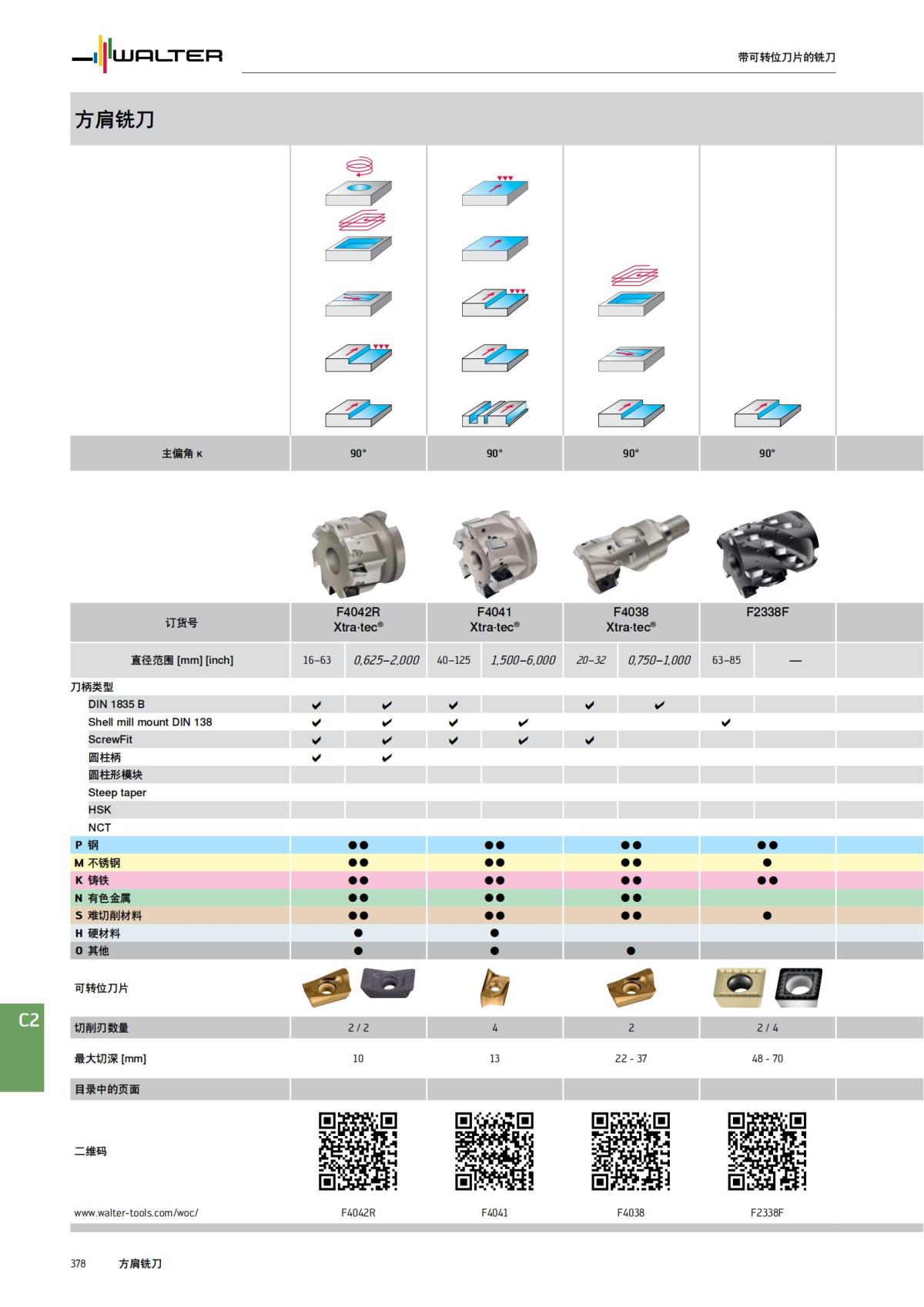Click the dark grey insert image under F4042R
924x1307 pixels.
388,984
